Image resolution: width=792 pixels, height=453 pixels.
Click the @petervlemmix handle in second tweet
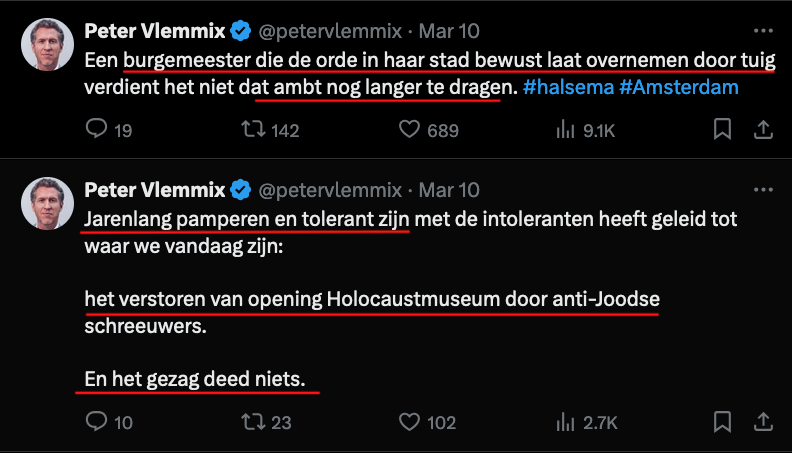(x=330, y=189)
